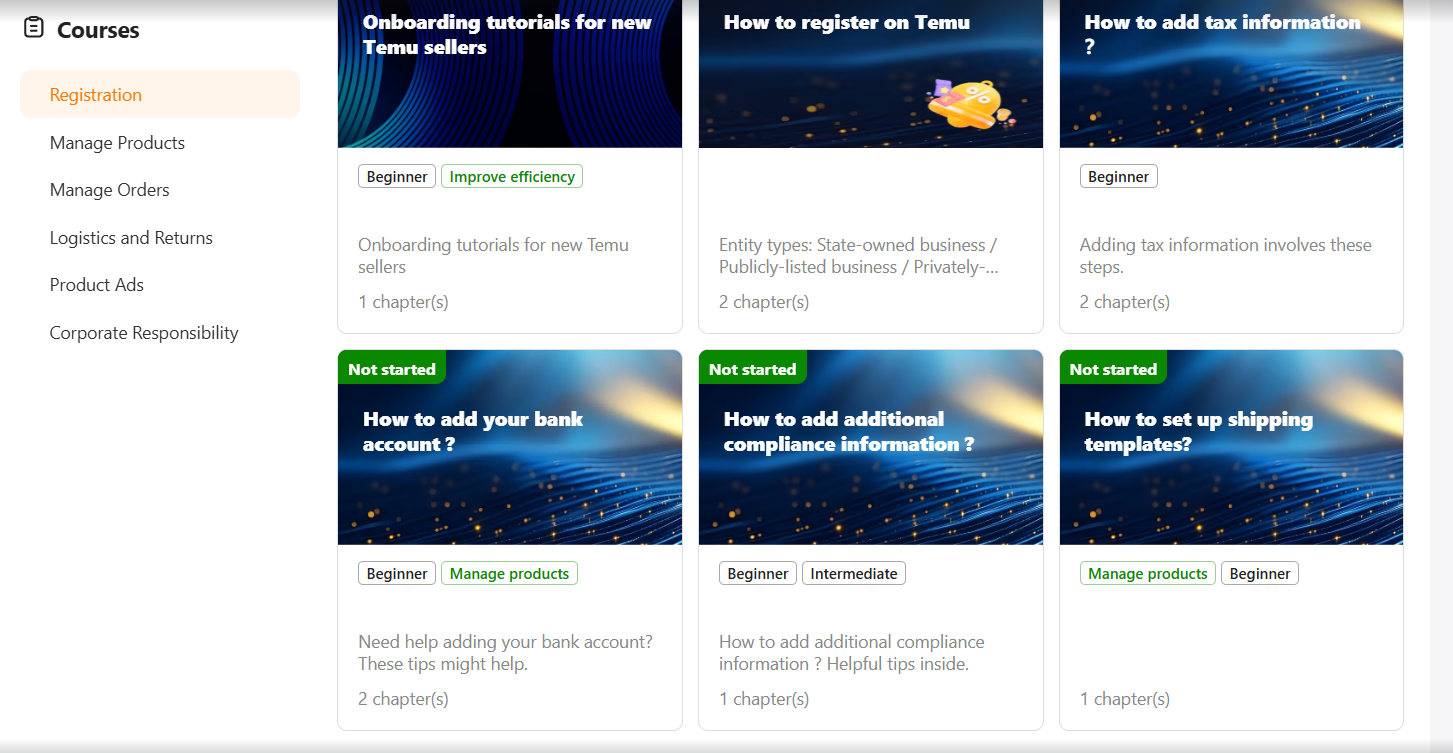This screenshot has width=1453, height=753.
Task: Open How to add tax information course
Action: pos(1232,165)
